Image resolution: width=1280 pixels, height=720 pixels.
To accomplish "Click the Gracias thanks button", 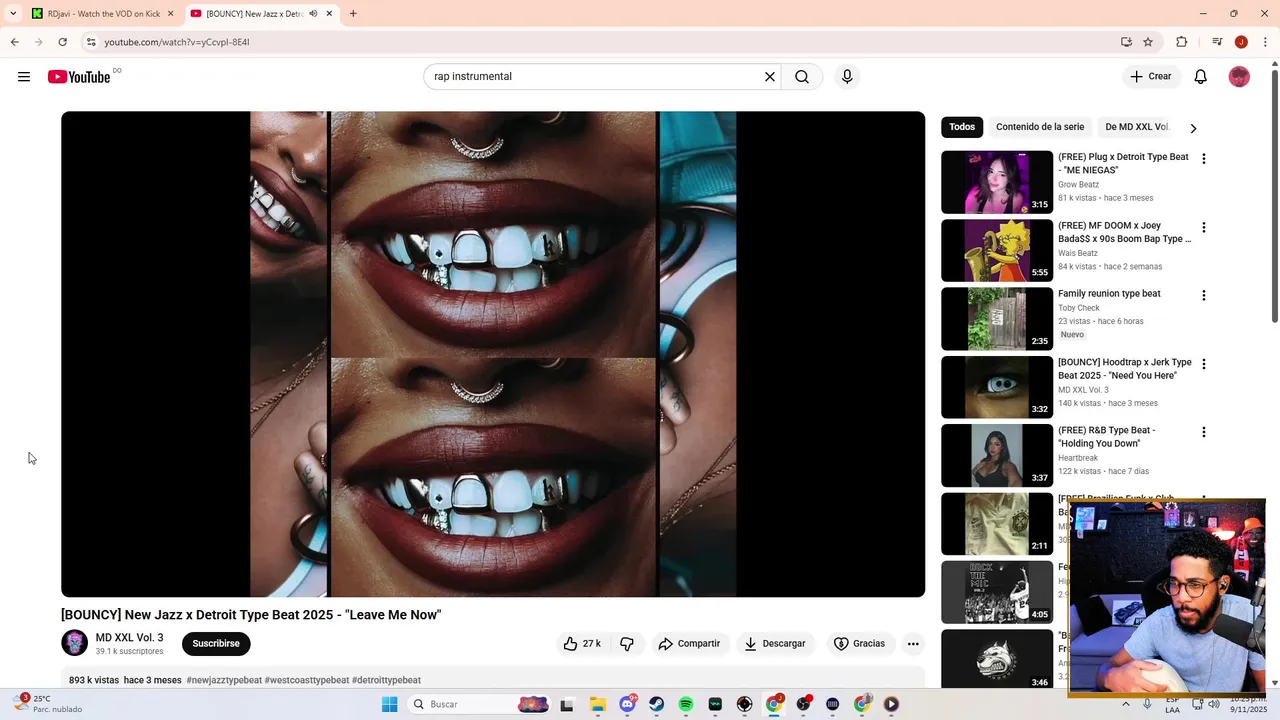I will (860, 644).
